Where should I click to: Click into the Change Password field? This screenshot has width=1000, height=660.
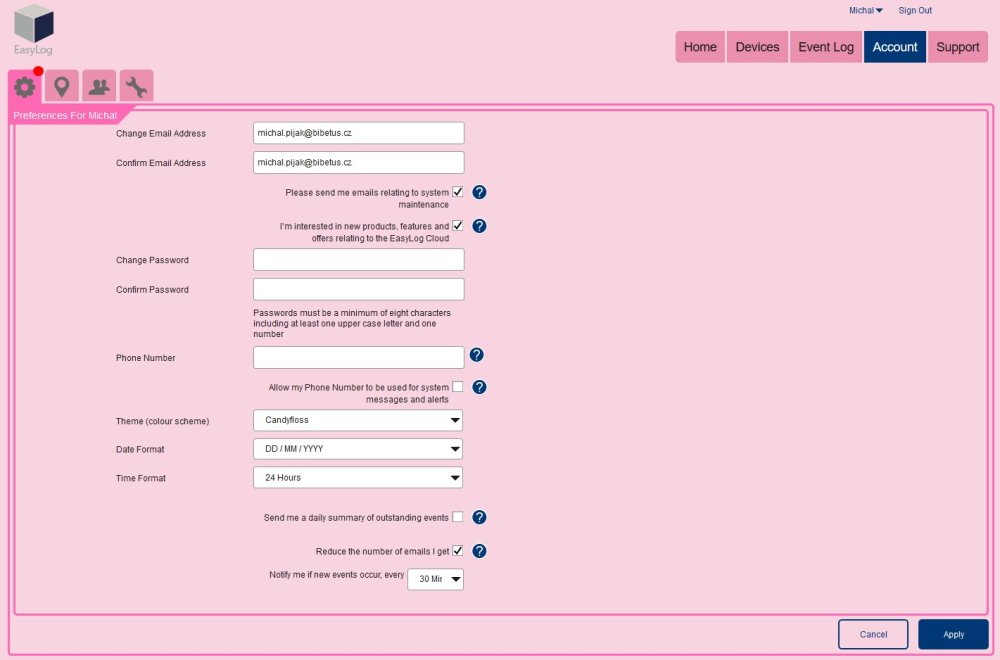358,260
